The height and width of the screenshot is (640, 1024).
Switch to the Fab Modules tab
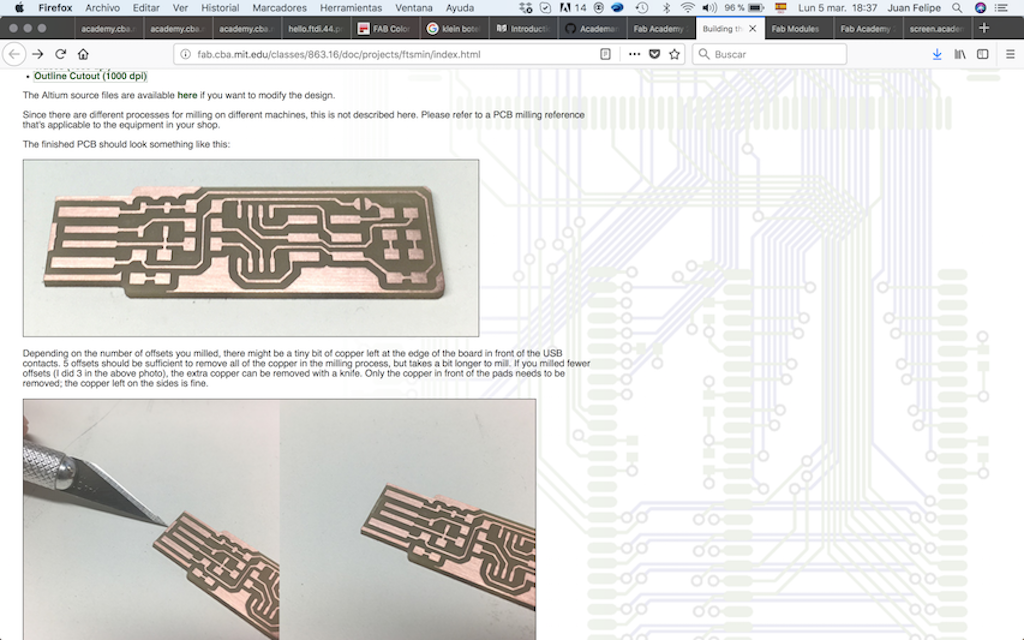click(x=795, y=28)
